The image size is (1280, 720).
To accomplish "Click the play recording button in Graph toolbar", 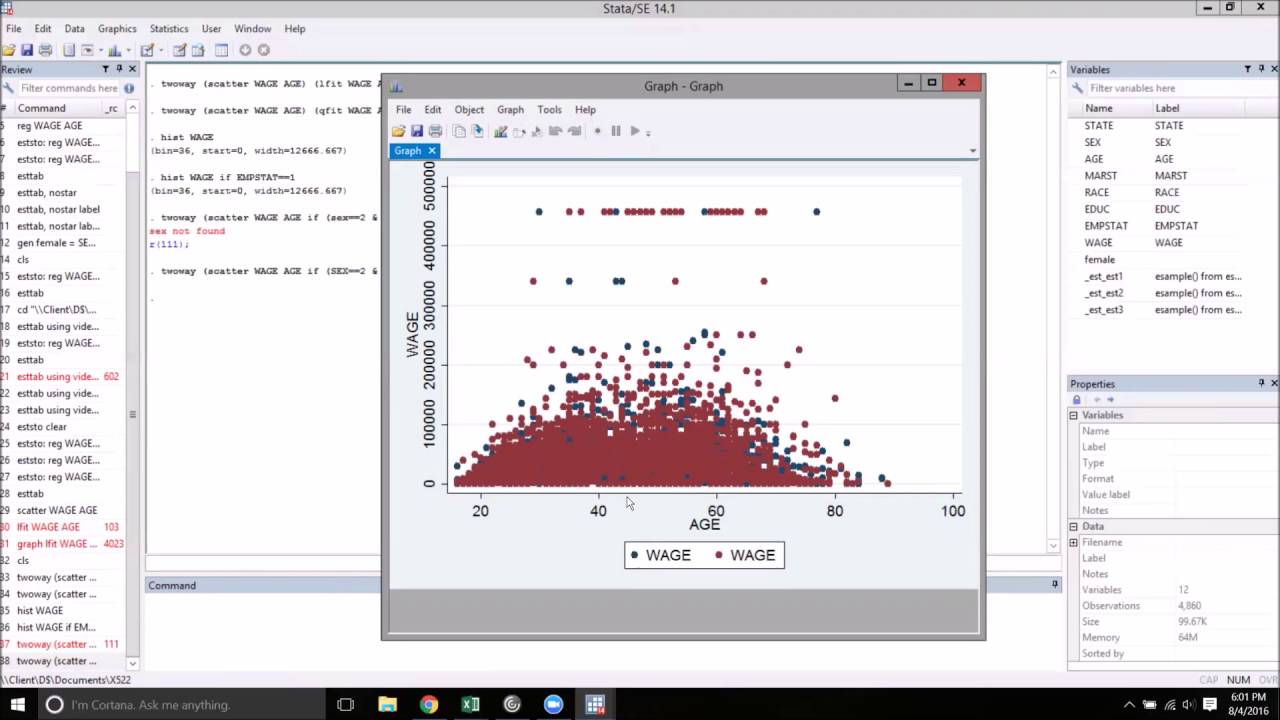I will (x=634, y=131).
